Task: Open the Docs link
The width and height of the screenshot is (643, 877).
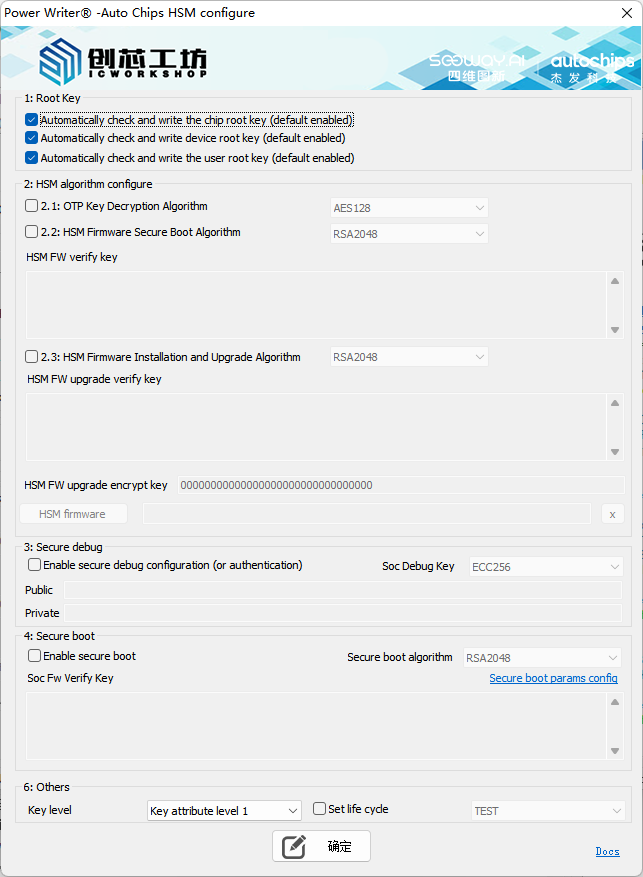Action: pyautogui.click(x=607, y=852)
